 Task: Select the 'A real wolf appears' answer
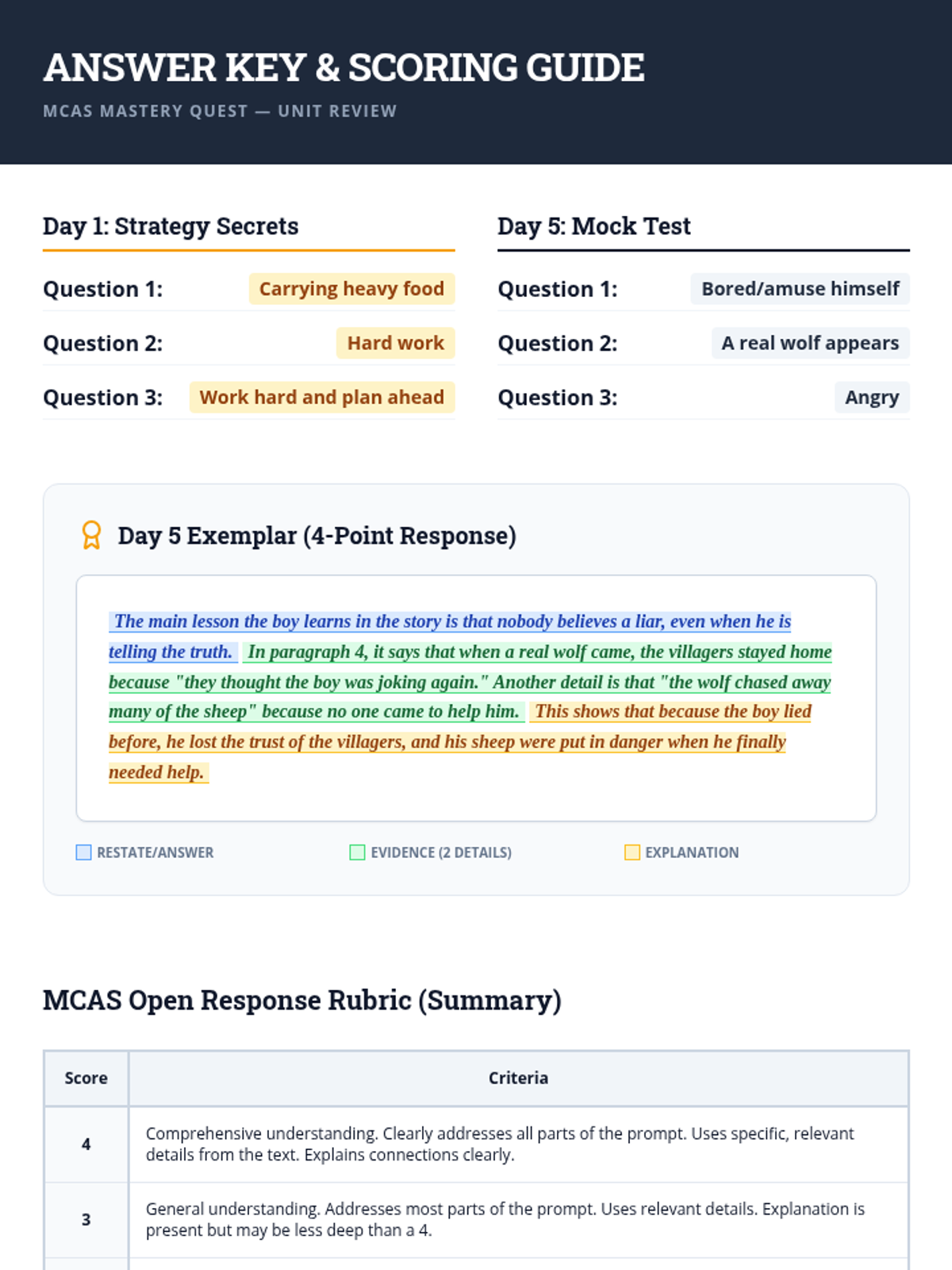pos(810,343)
